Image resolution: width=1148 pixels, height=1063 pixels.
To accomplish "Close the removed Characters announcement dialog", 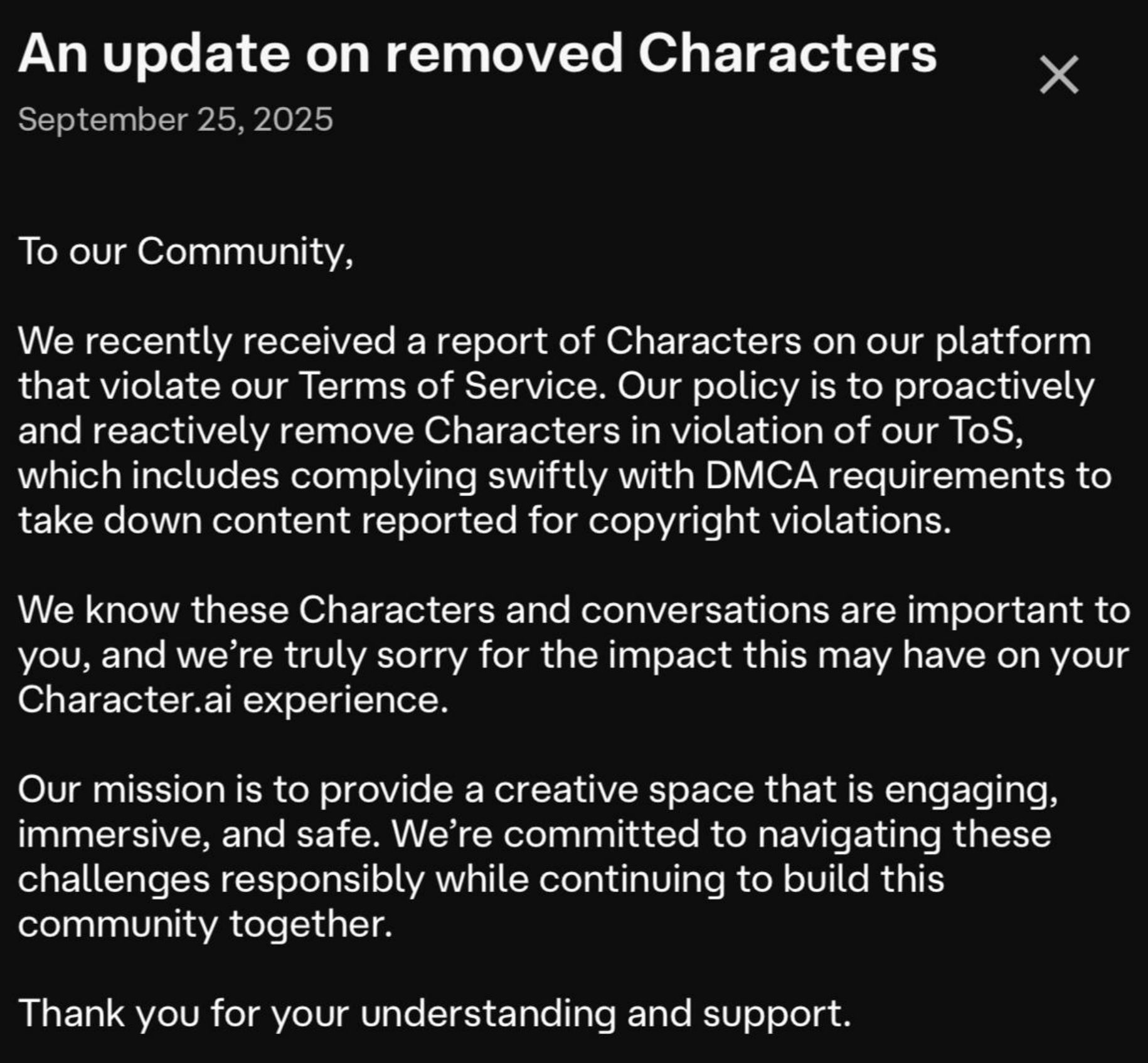I will click(1059, 75).
